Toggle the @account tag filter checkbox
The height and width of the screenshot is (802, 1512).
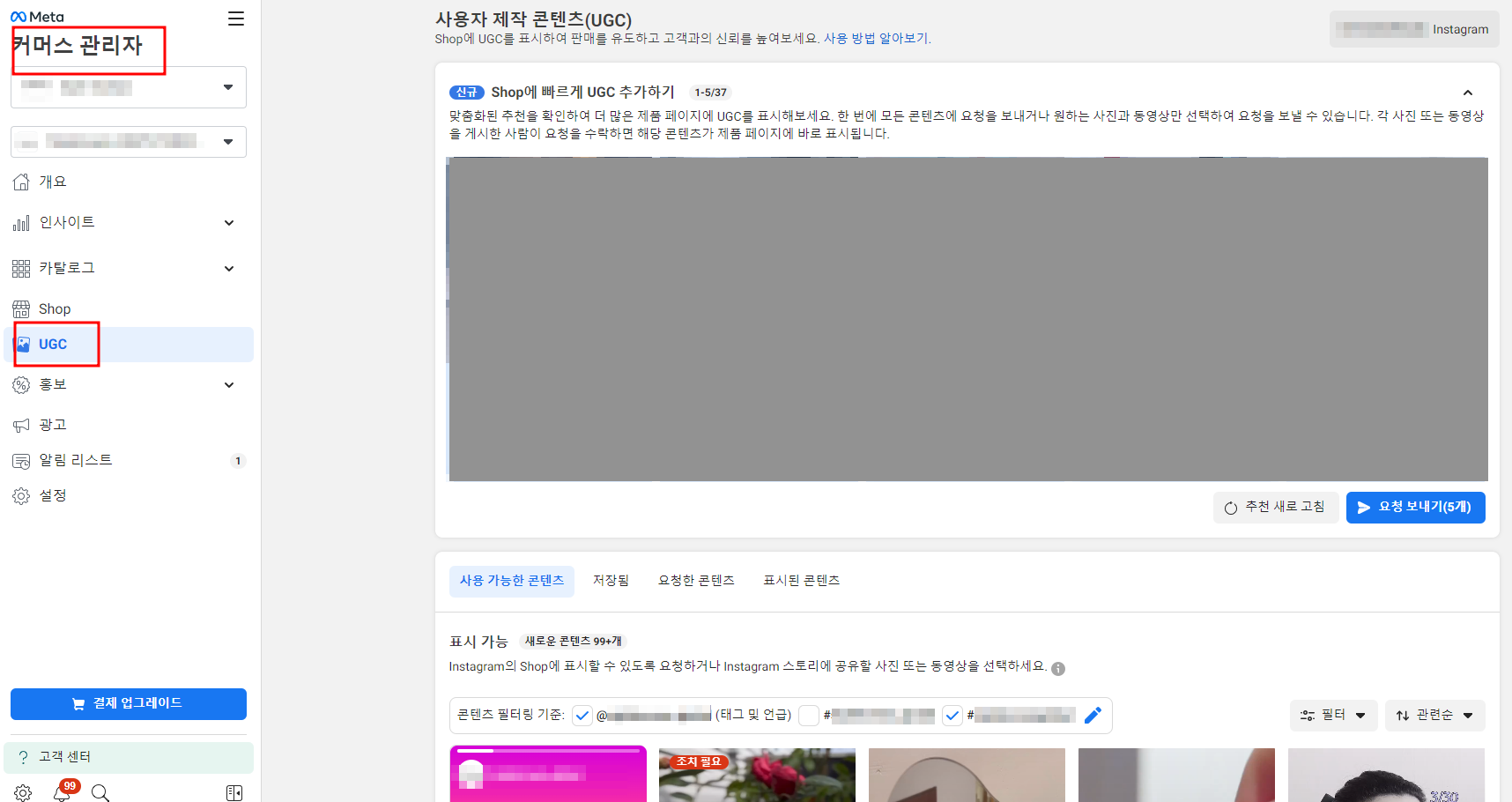(x=582, y=716)
